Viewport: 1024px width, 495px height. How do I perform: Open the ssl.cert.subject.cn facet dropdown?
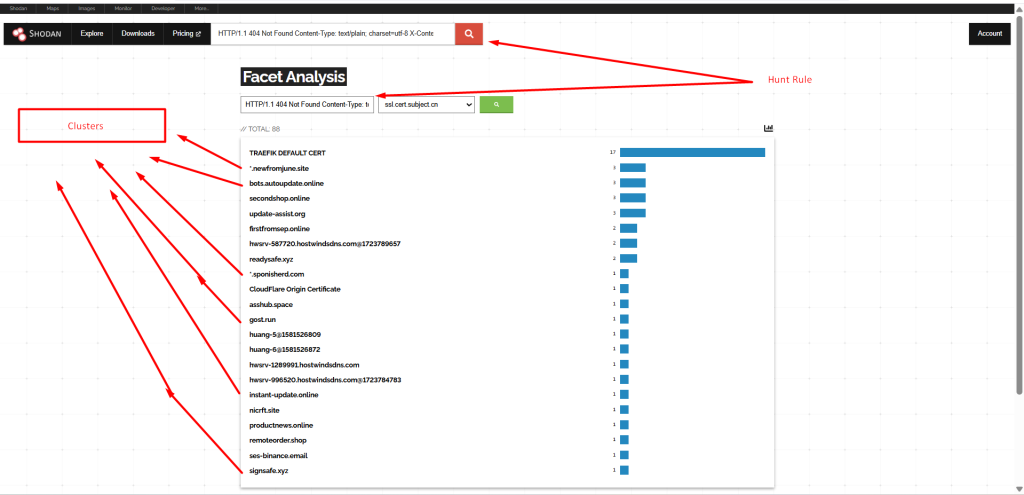click(426, 104)
